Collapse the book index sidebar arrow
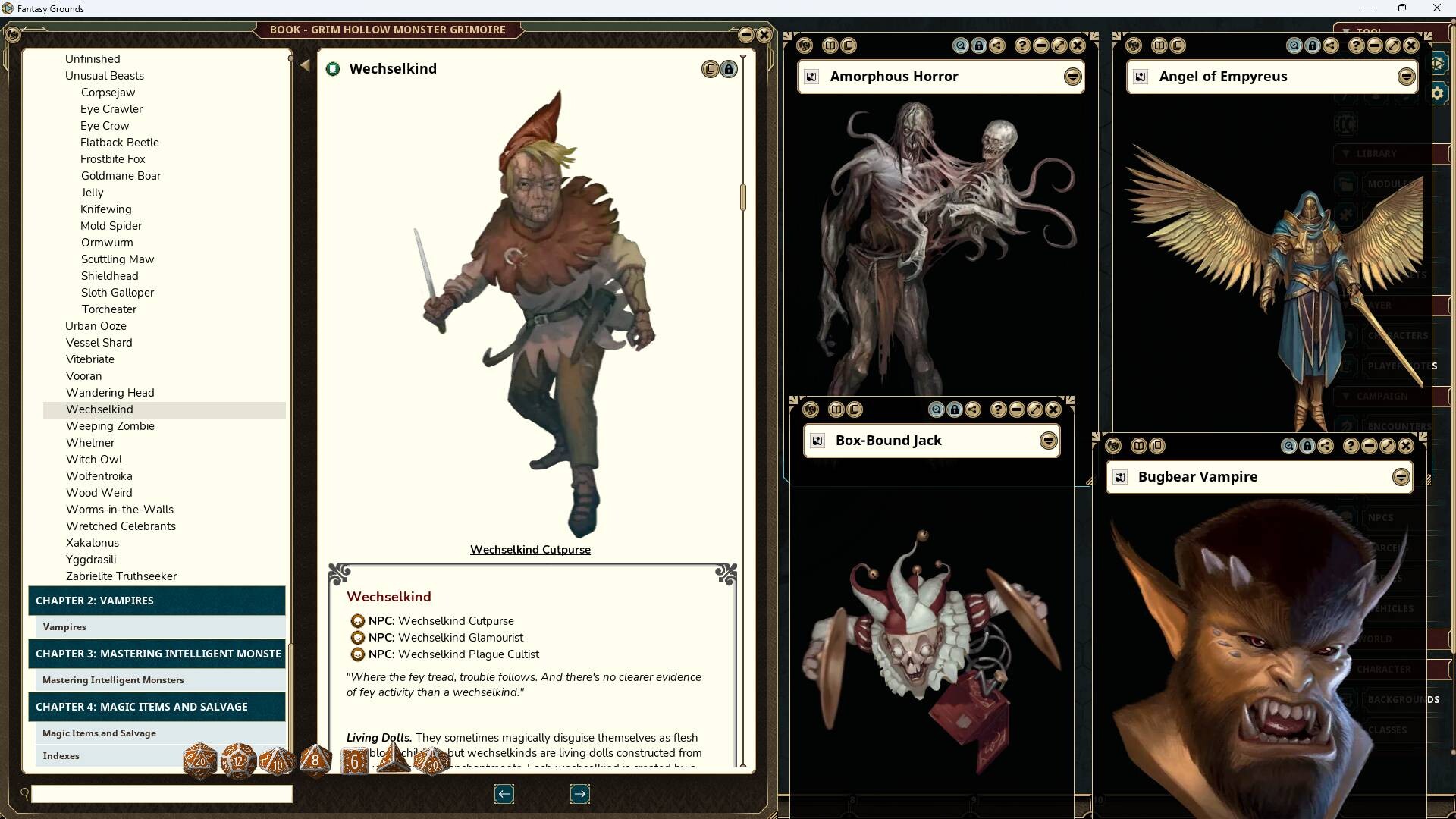This screenshot has height=819, width=1456. pos(305,65)
